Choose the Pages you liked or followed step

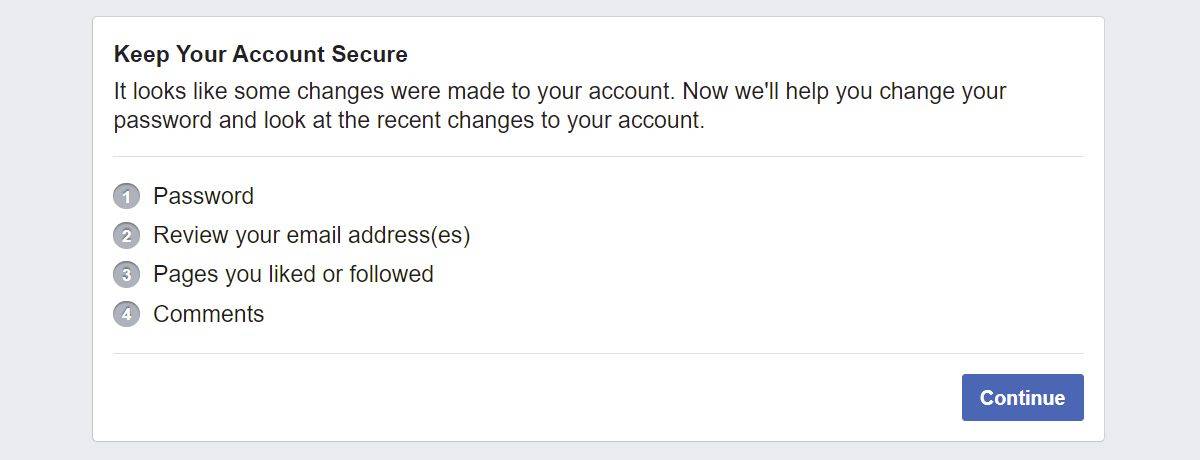click(293, 275)
